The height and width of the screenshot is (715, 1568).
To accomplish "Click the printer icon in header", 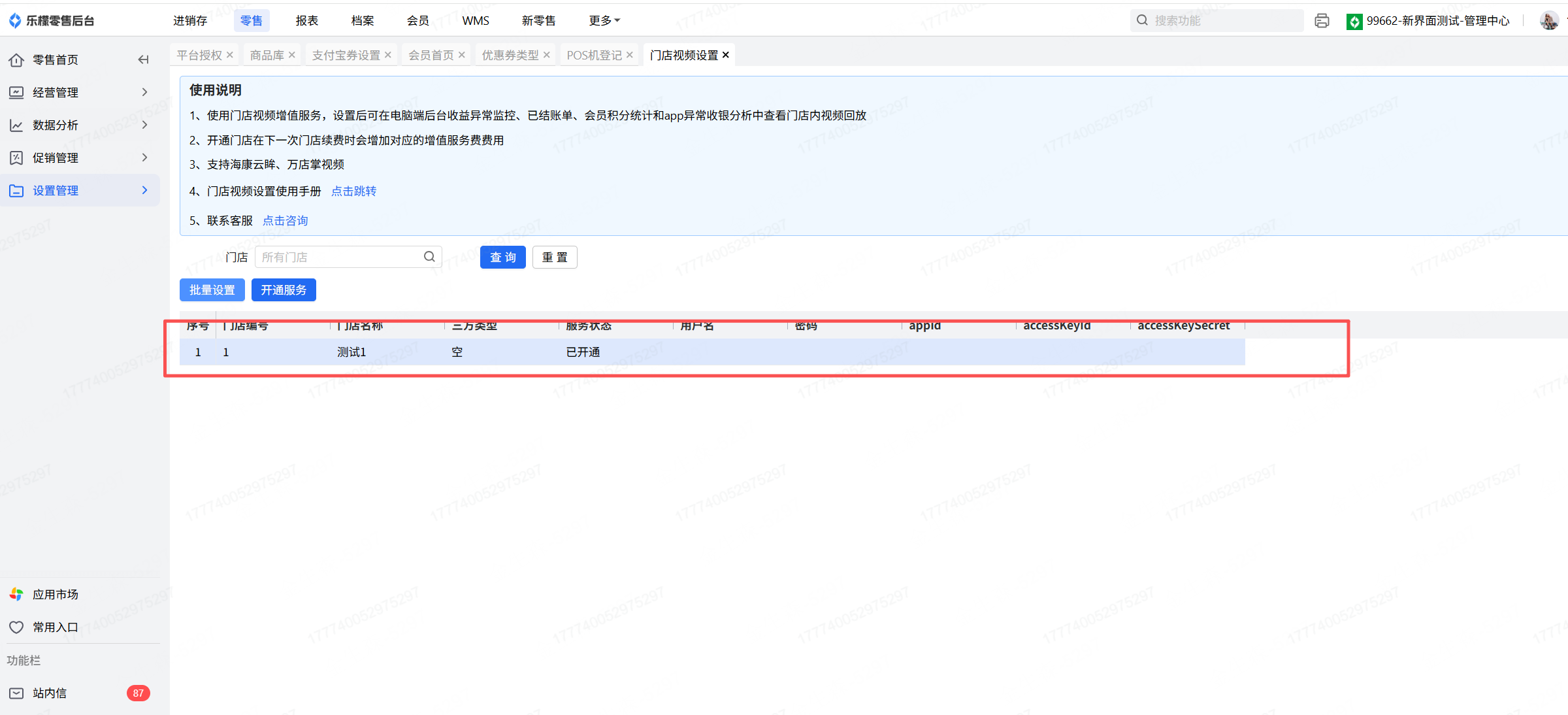I will point(1322,21).
